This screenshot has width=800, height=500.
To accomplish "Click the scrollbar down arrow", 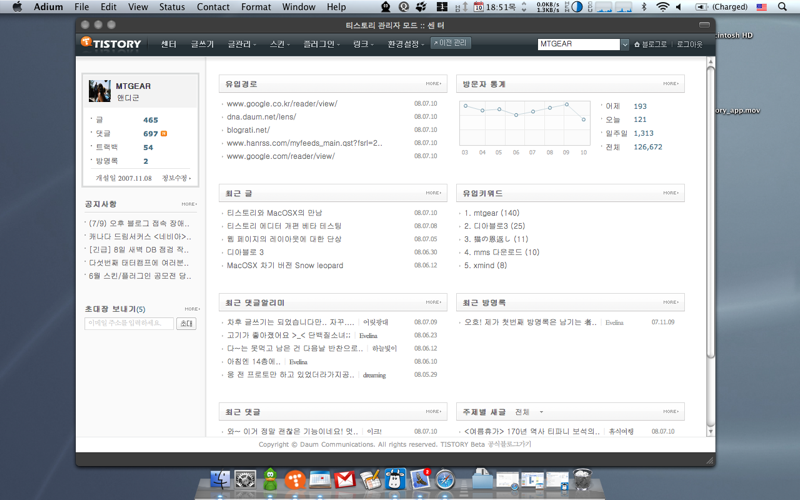I will [x=710, y=432].
